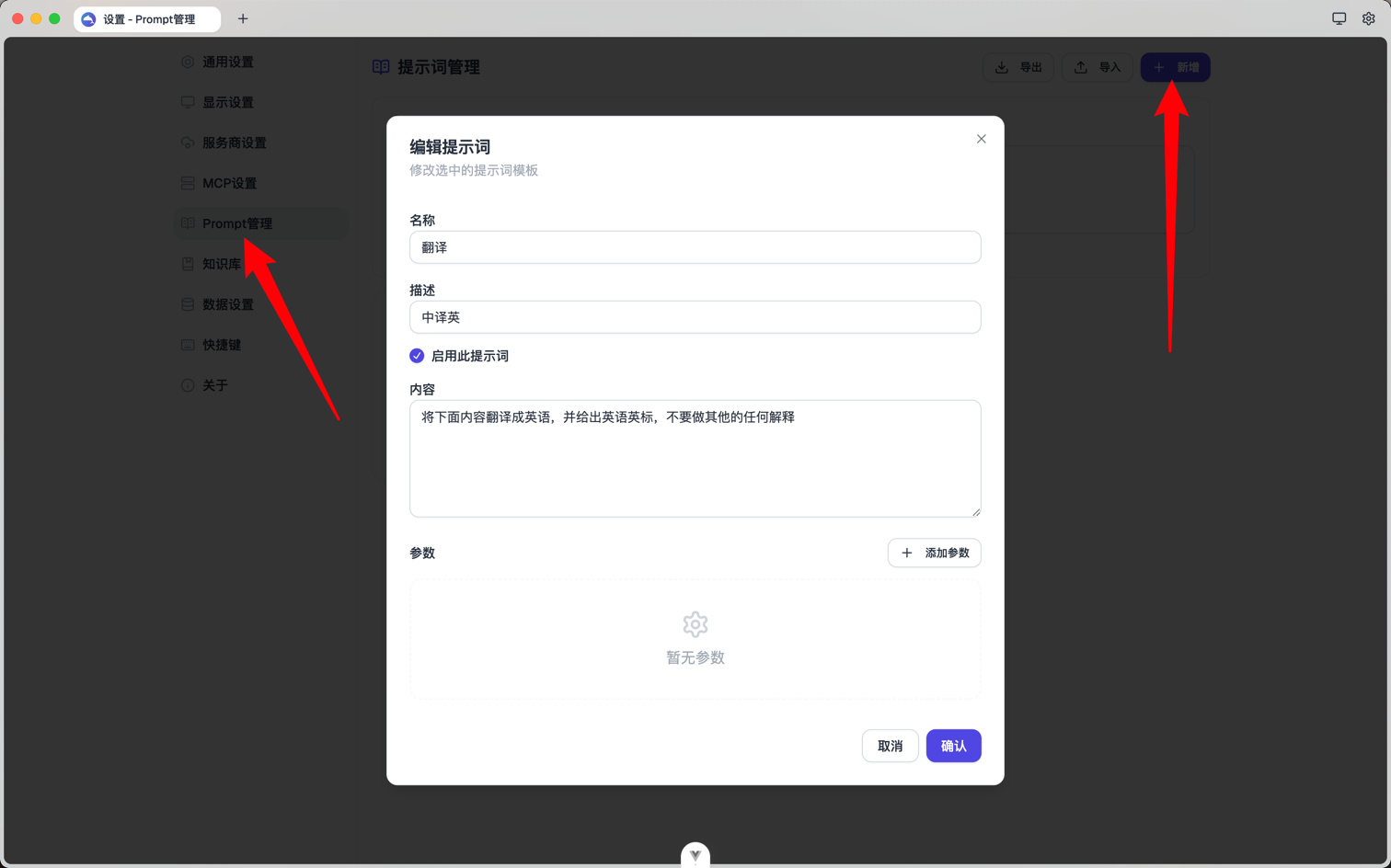Click the 修改选中的提示词模板 subtitle
Screen dimensions: 1391x868
[474, 170]
